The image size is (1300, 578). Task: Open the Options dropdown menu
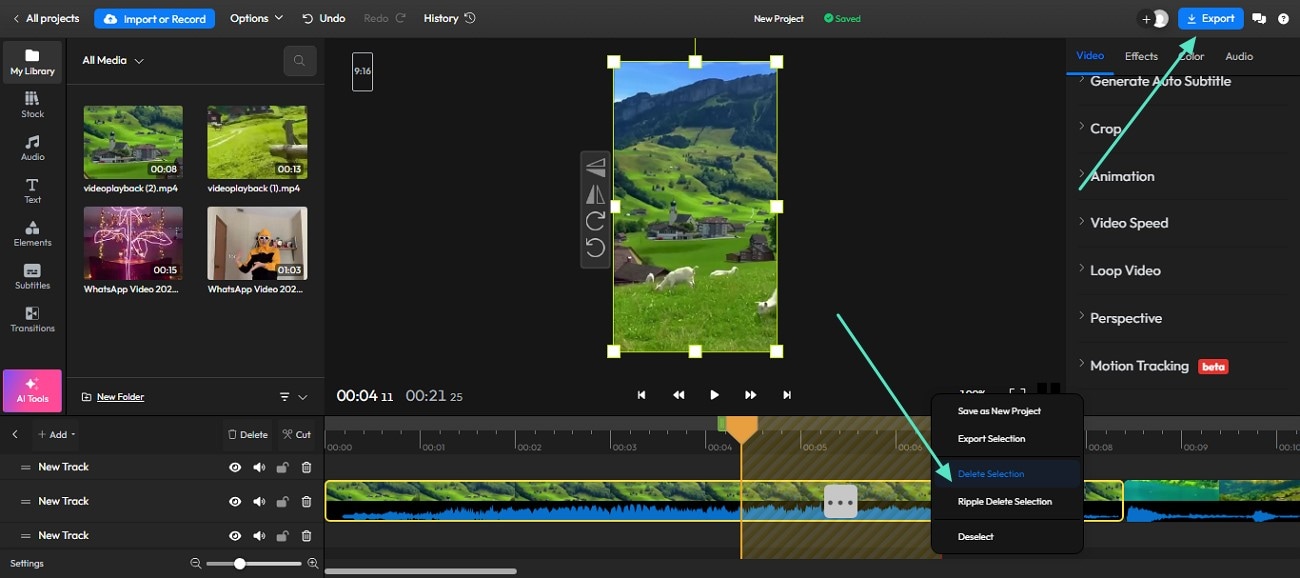[x=256, y=18]
